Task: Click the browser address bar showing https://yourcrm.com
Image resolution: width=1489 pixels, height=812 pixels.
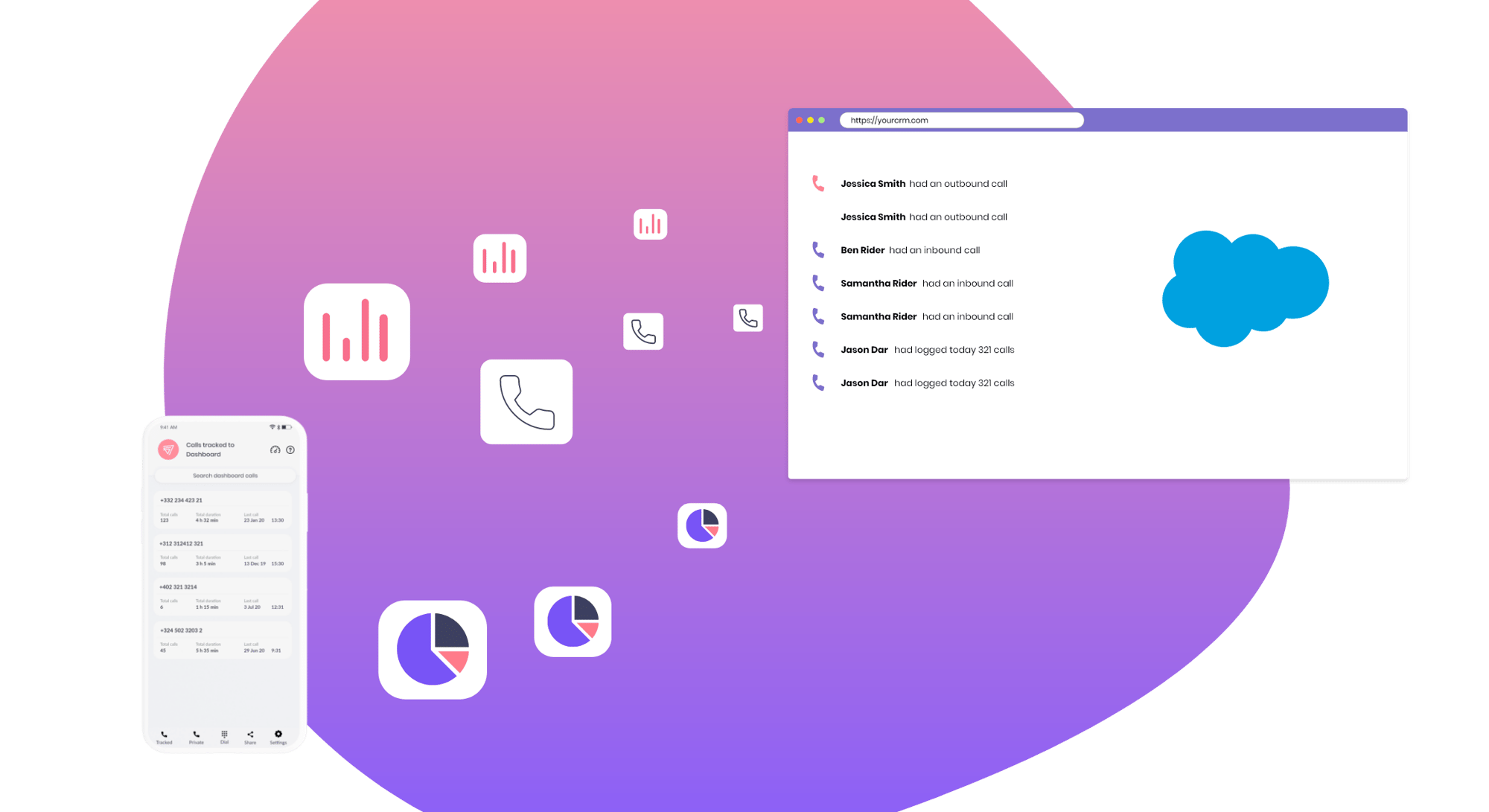Action: point(961,120)
